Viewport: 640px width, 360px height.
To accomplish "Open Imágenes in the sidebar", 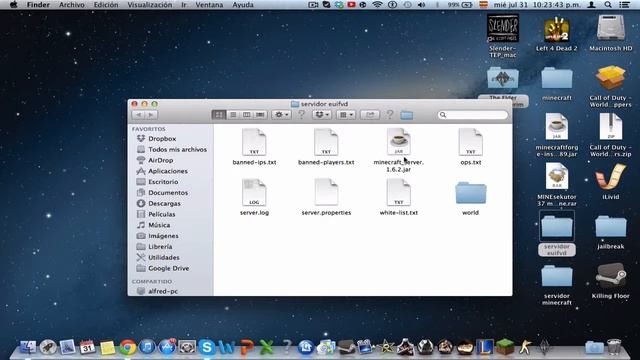I will click(163, 236).
